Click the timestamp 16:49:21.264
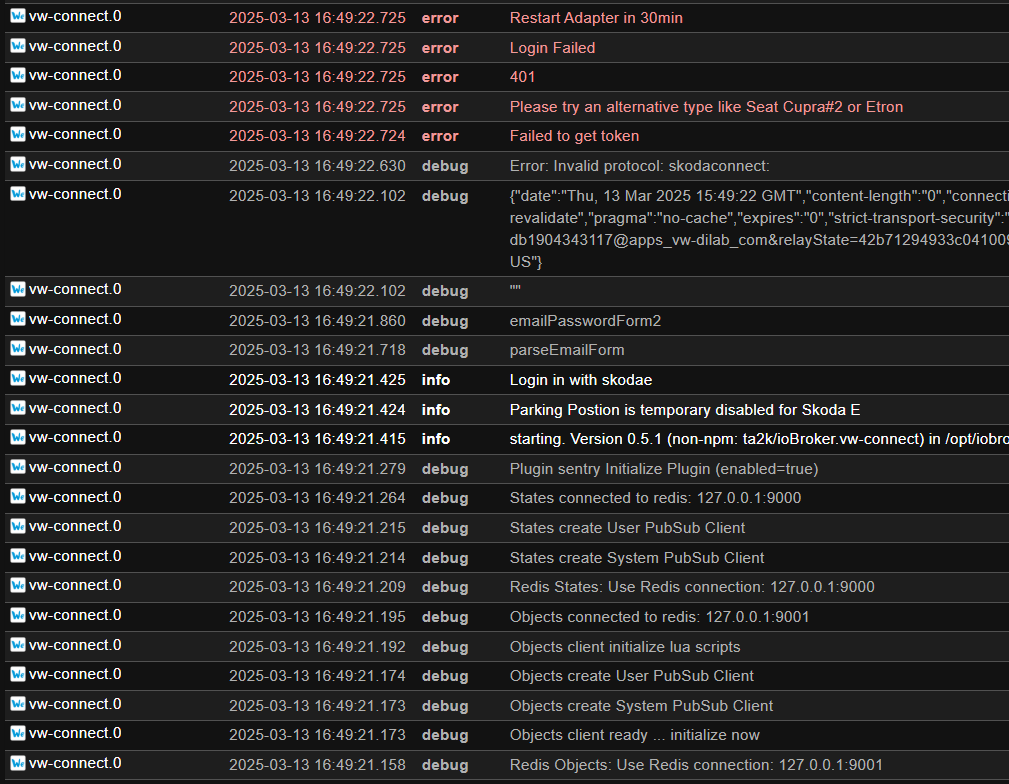1009x784 pixels. [x=317, y=498]
